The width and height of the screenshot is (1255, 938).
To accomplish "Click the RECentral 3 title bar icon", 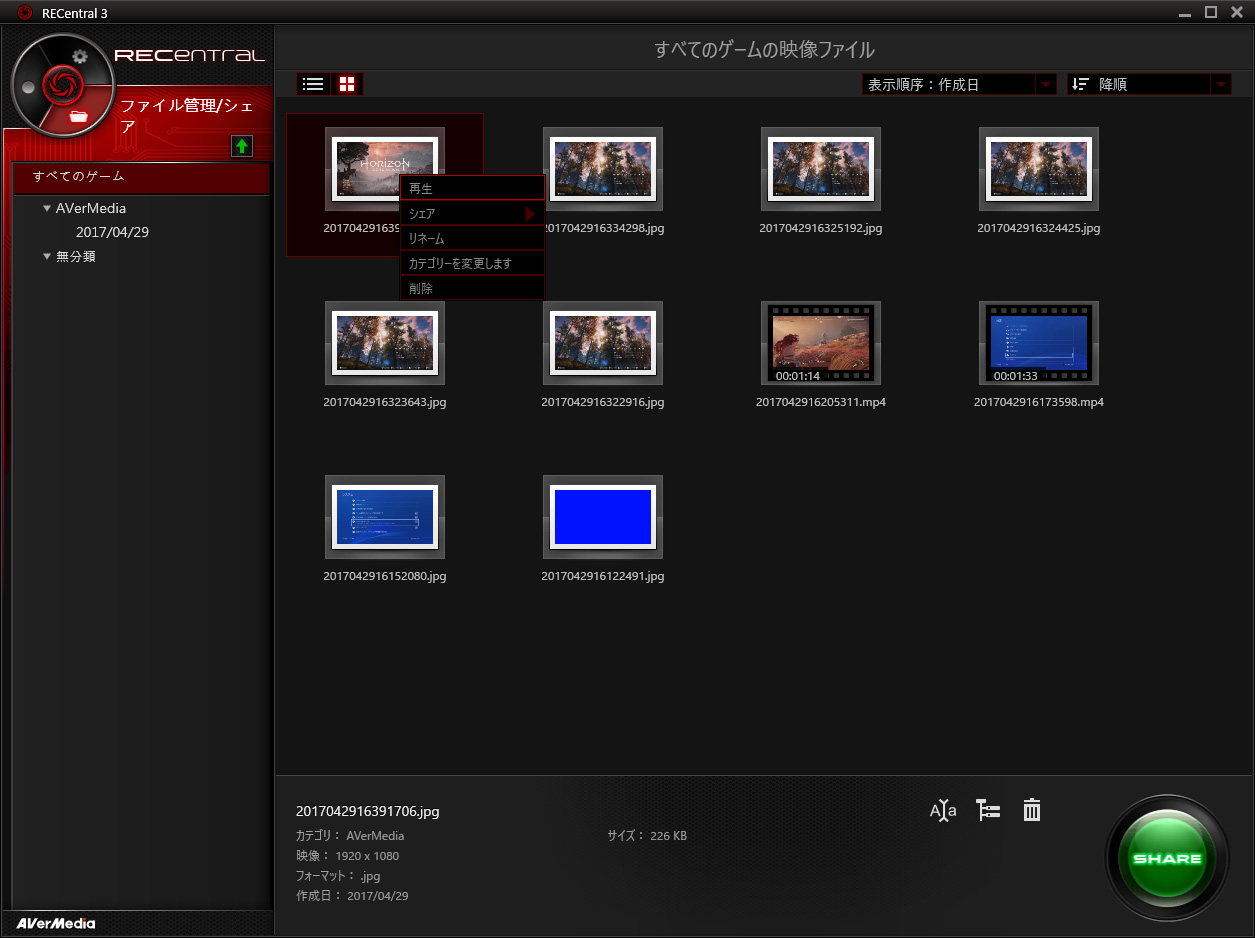I will tap(25, 12).
